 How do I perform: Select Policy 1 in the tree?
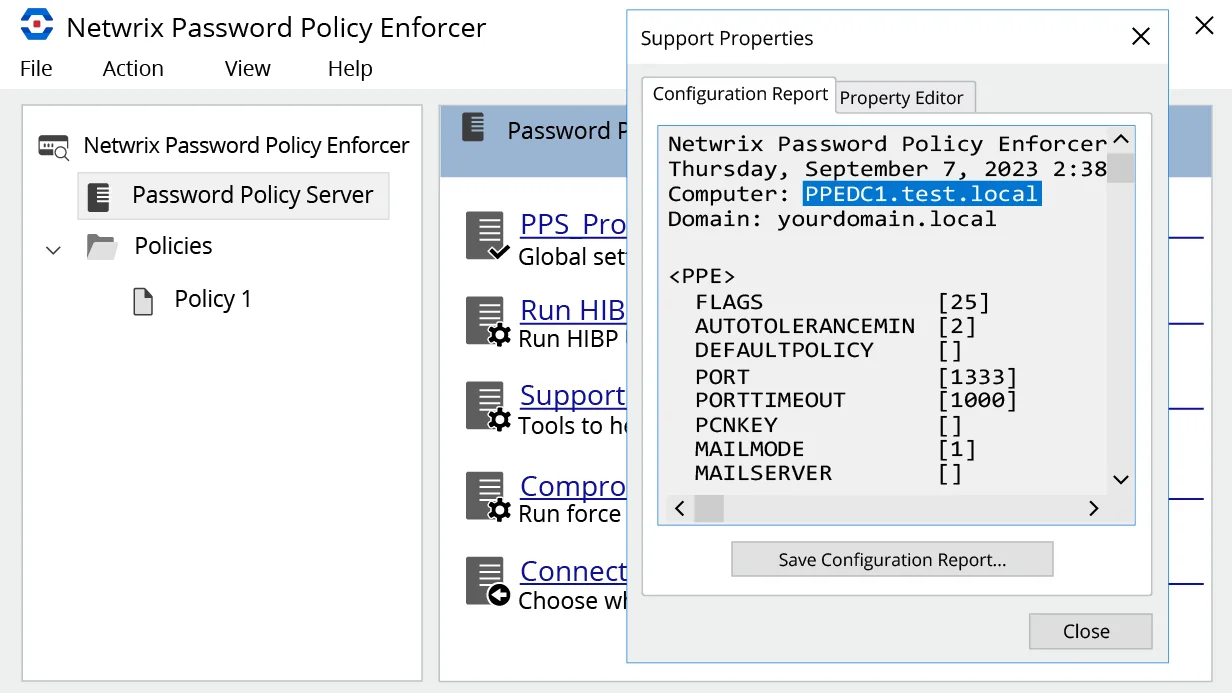click(213, 299)
